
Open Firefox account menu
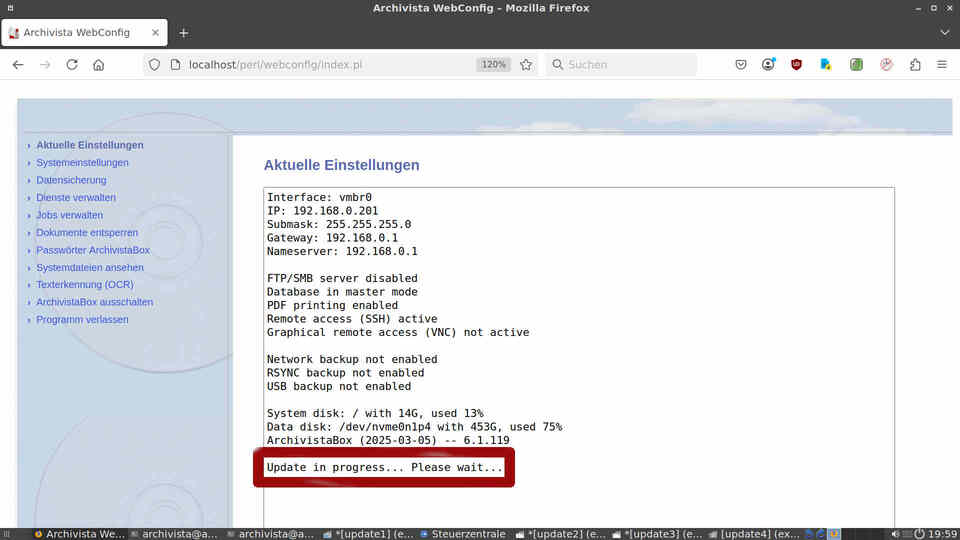tap(768, 64)
